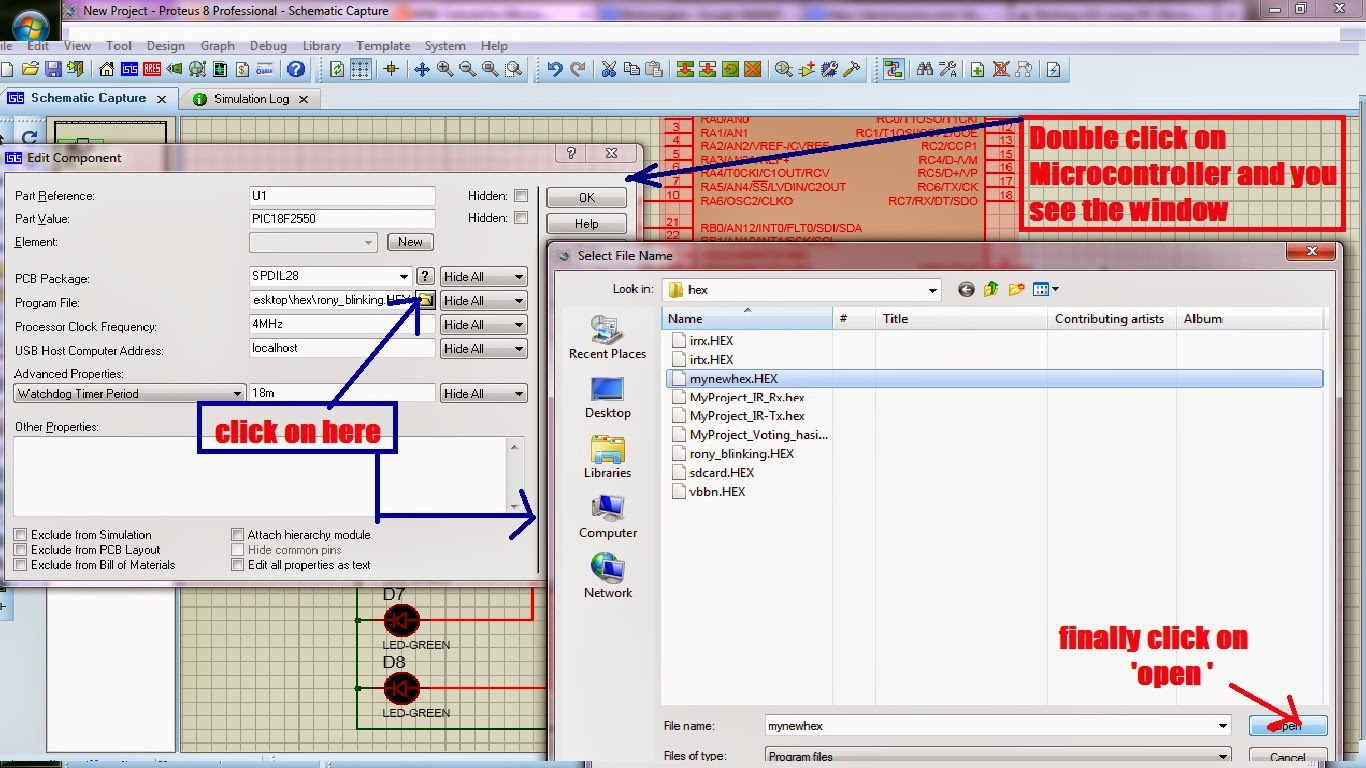Open Hide All dropdown for PCB Package
This screenshot has height=768, width=1366.
484,277
